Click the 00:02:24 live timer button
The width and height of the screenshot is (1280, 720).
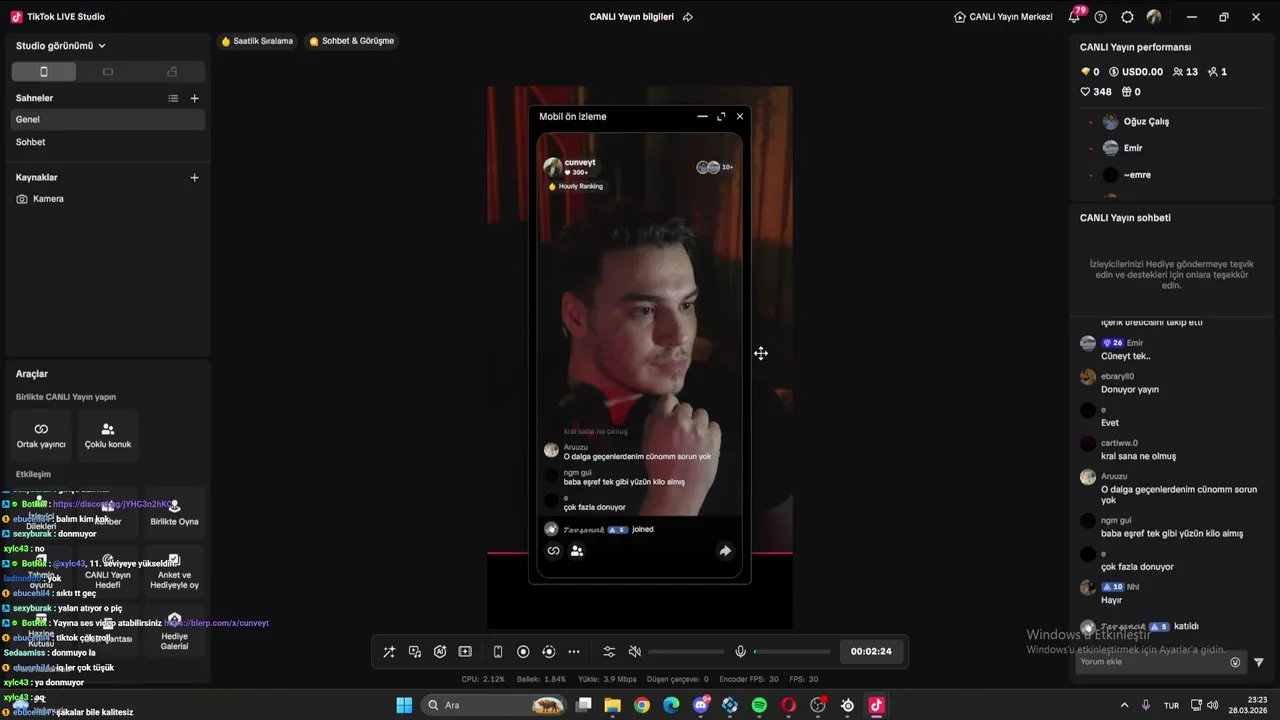pyautogui.click(x=871, y=651)
